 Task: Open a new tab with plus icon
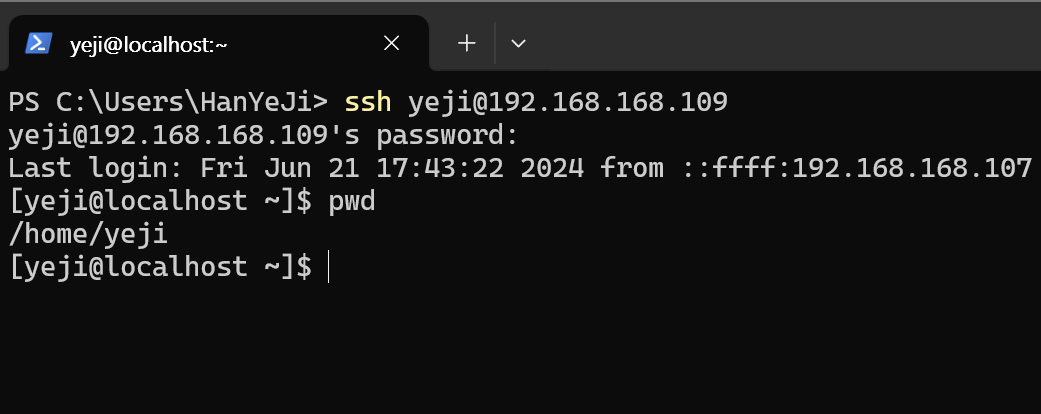pyautogui.click(x=467, y=44)
